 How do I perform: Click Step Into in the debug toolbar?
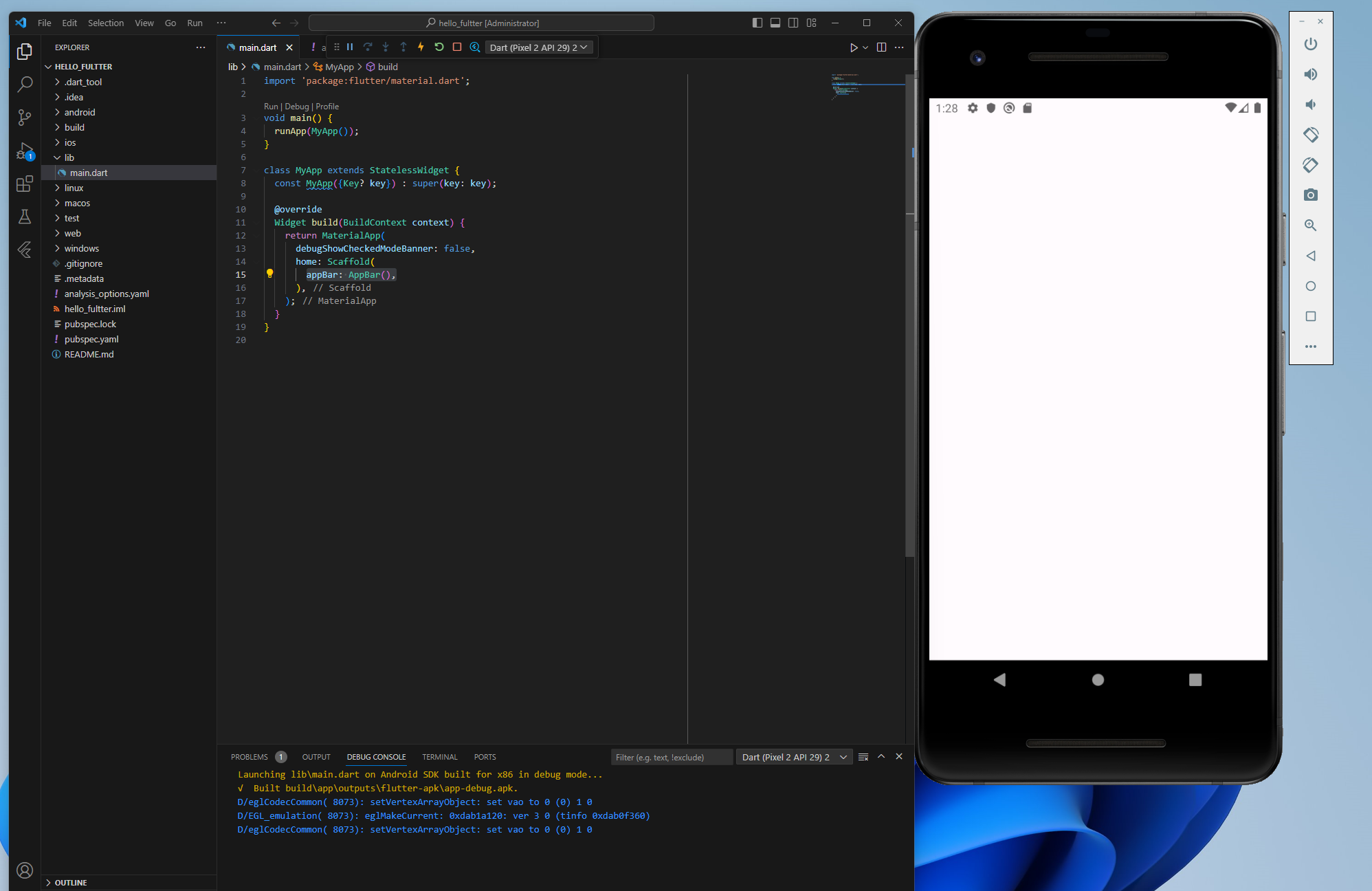386,47
